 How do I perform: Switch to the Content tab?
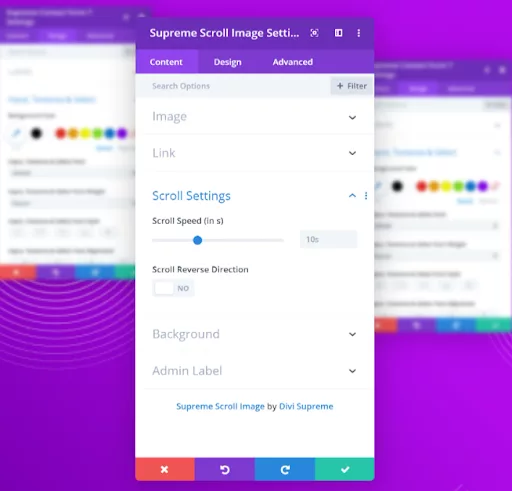click(x=166, y=62)
